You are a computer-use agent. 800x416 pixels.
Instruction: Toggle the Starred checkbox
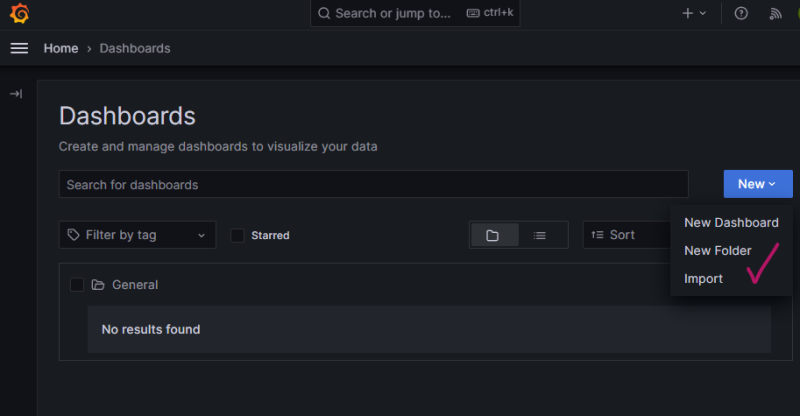[237, 235]
